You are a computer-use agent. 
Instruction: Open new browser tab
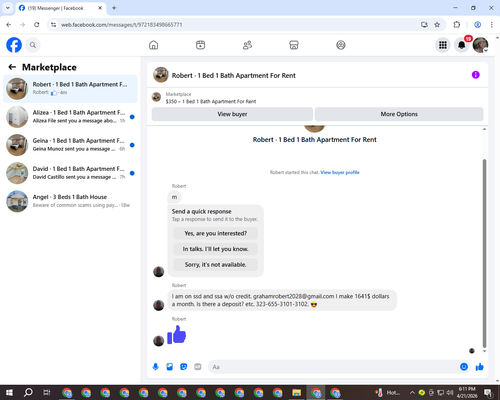(114, 8)
